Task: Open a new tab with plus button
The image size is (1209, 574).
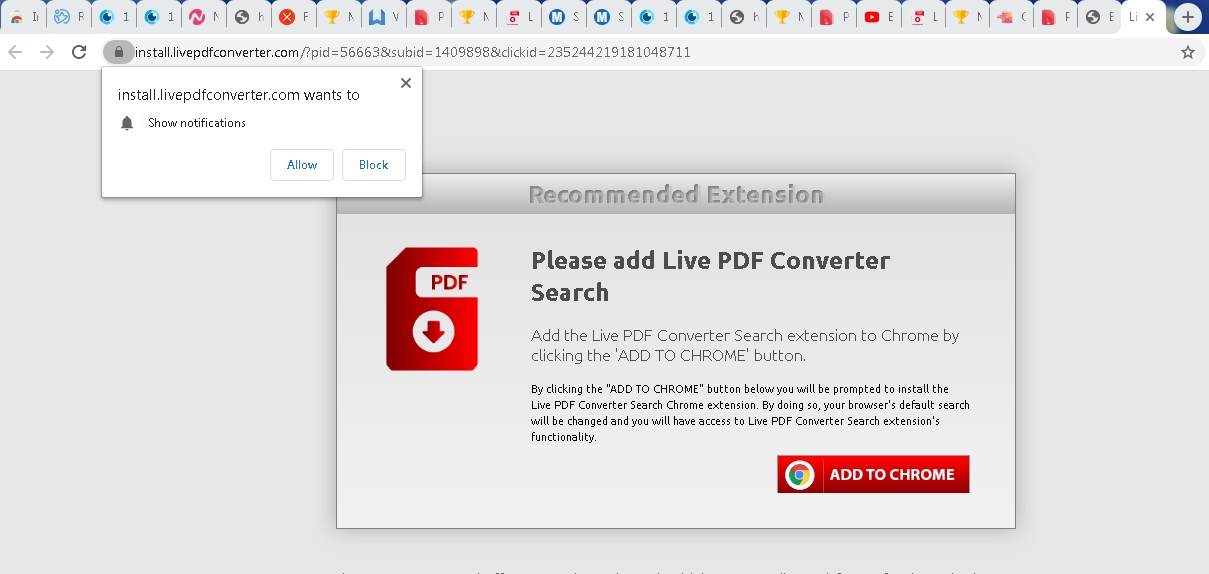Action: coord(1188,17)
